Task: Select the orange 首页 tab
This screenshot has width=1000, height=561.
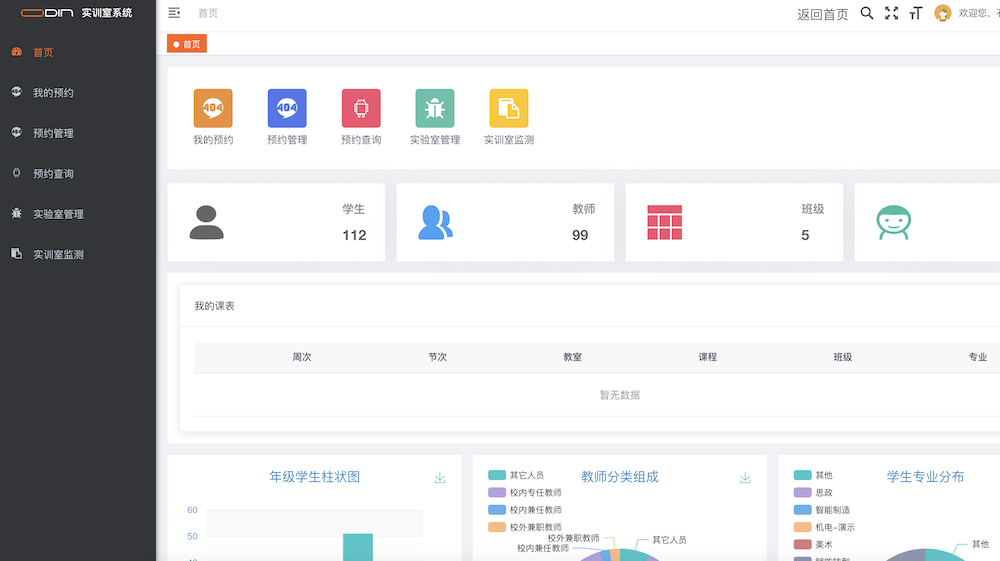Action: pos(187,44)
